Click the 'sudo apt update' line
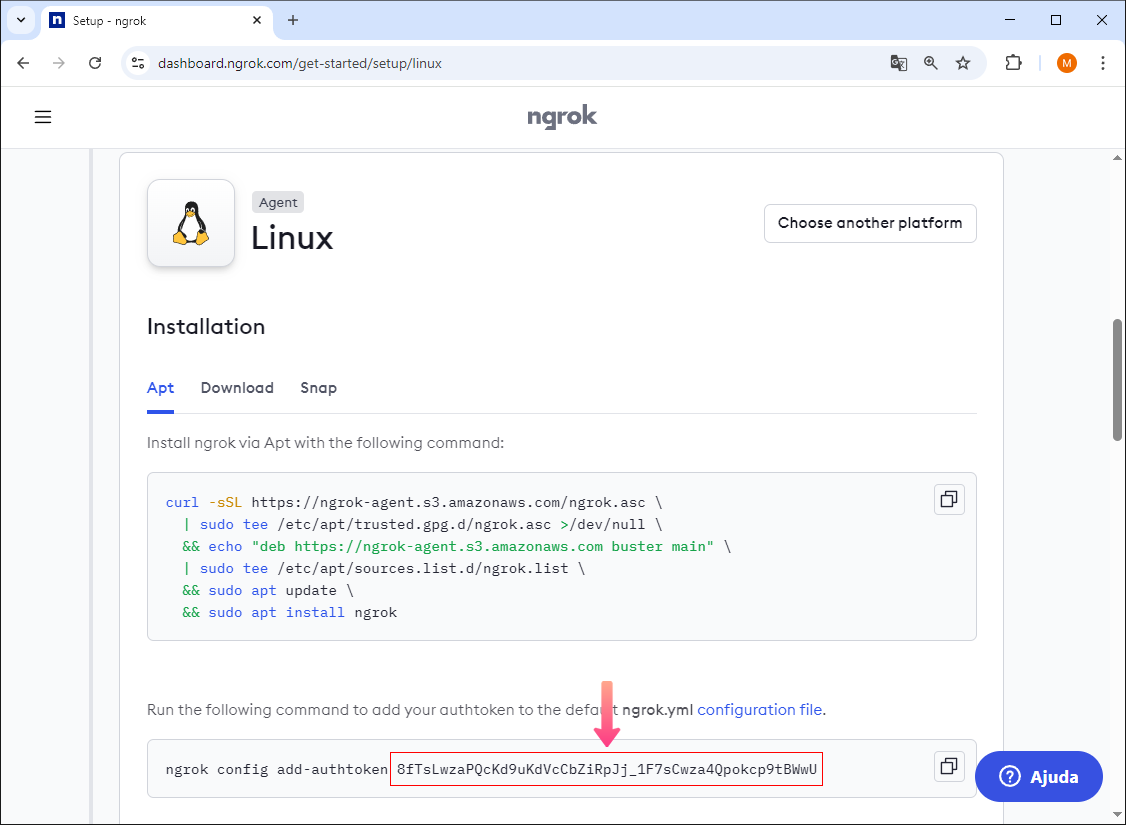The image size is (1126, 825). tap(268, 590)
